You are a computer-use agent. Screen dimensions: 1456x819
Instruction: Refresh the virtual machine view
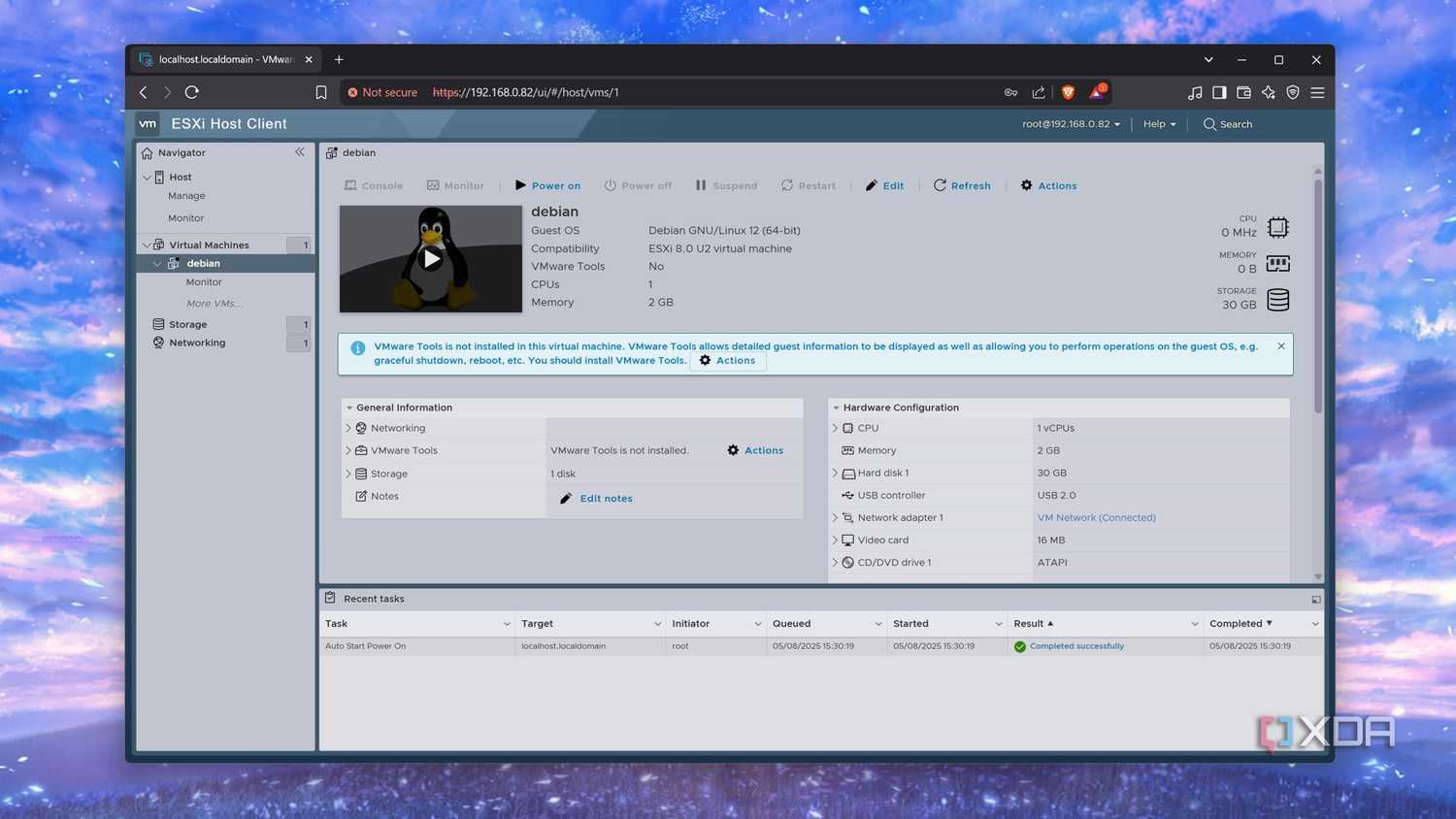point(962,185)
